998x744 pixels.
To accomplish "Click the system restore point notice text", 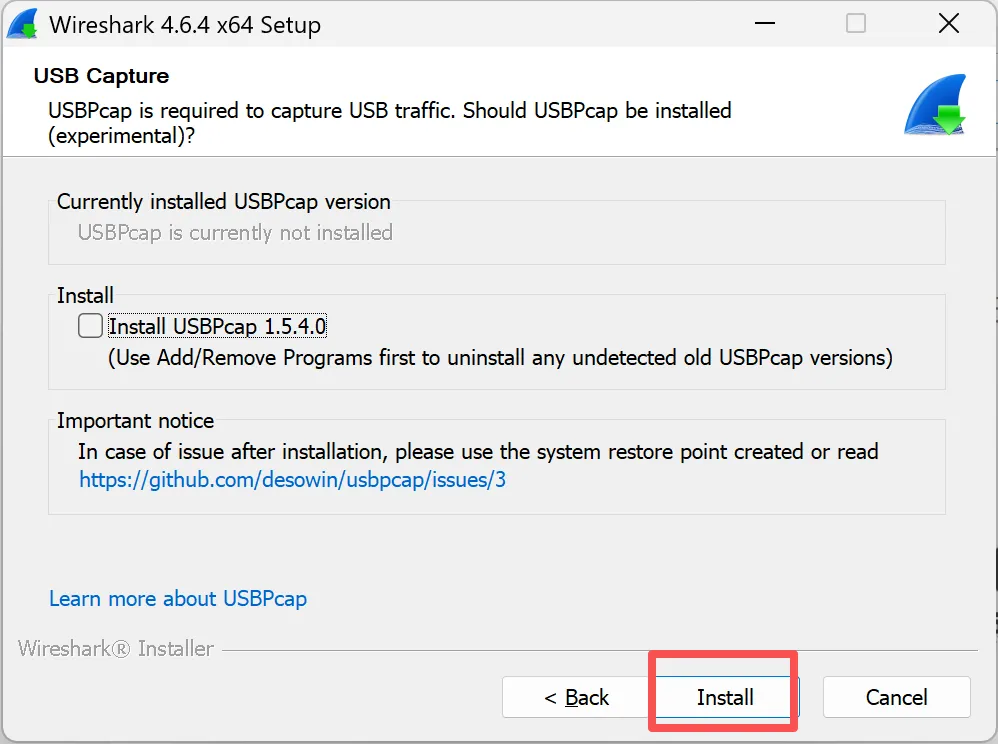I will (x=478, y=452).
